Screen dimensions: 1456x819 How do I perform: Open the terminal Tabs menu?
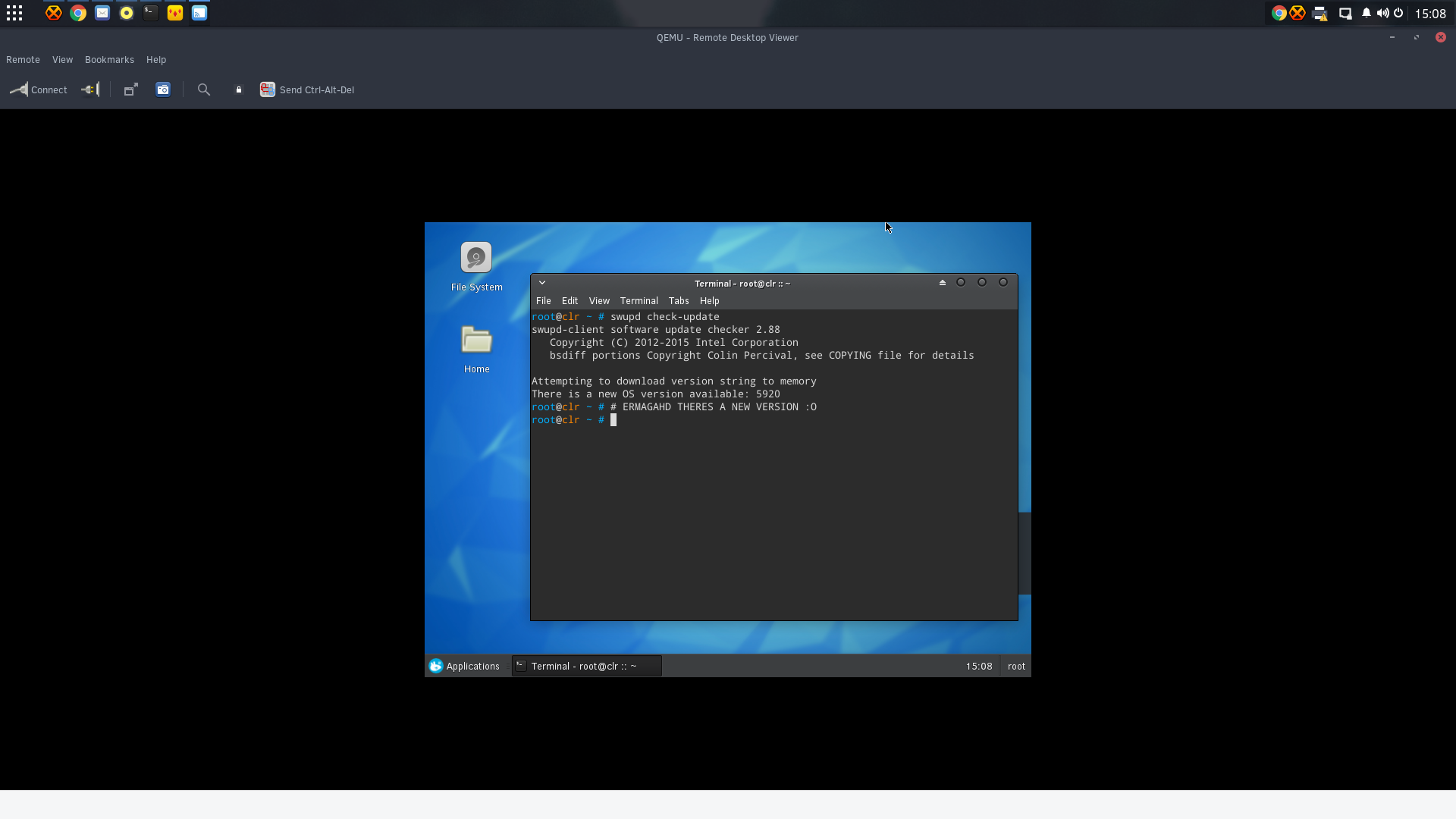(x=679, y=301)
